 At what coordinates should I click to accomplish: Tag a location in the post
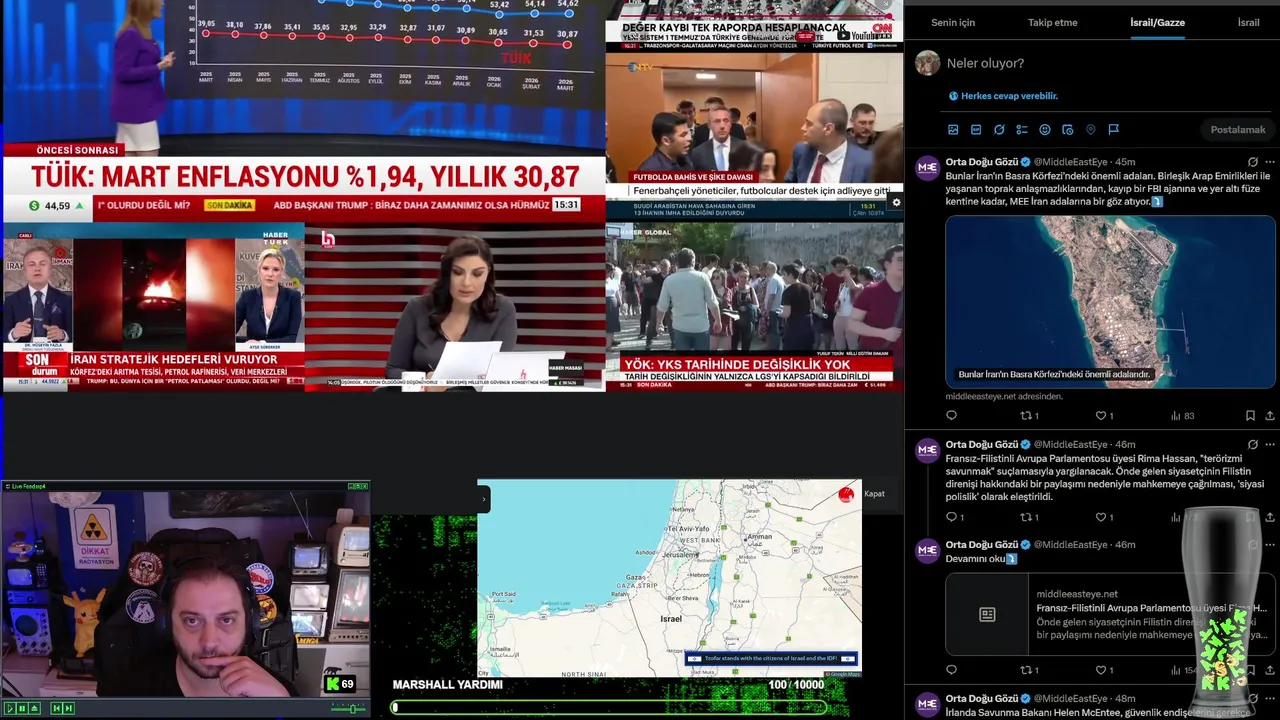[x=1091, y=130]
